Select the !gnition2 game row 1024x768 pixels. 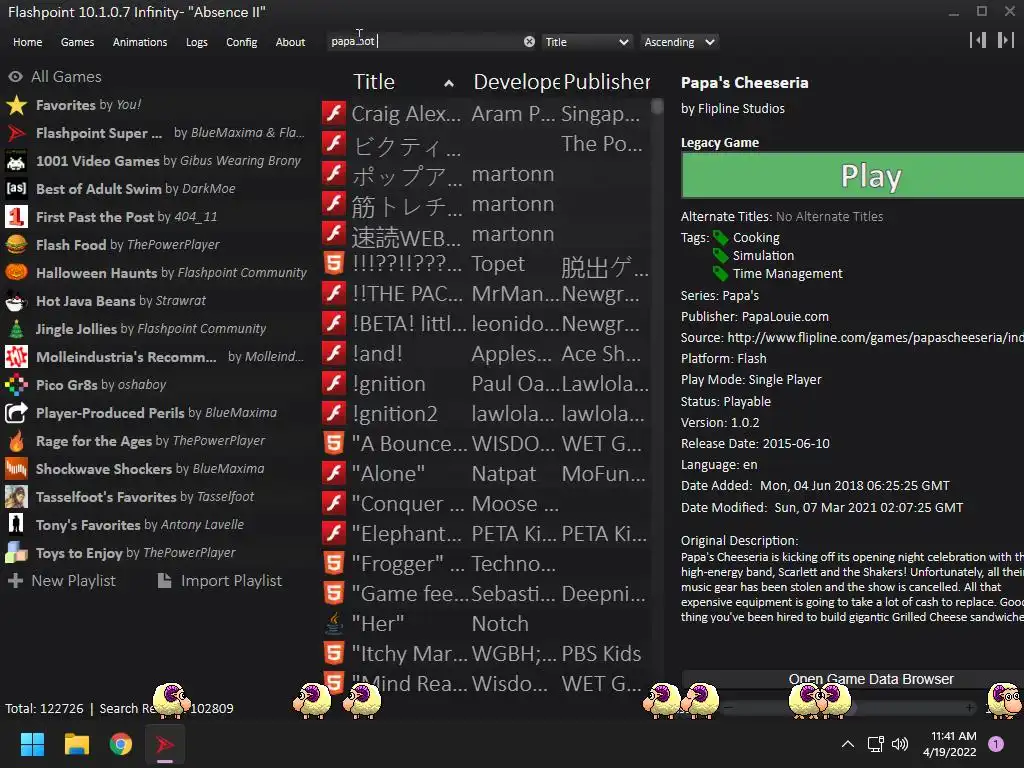(x=486, y=413)
